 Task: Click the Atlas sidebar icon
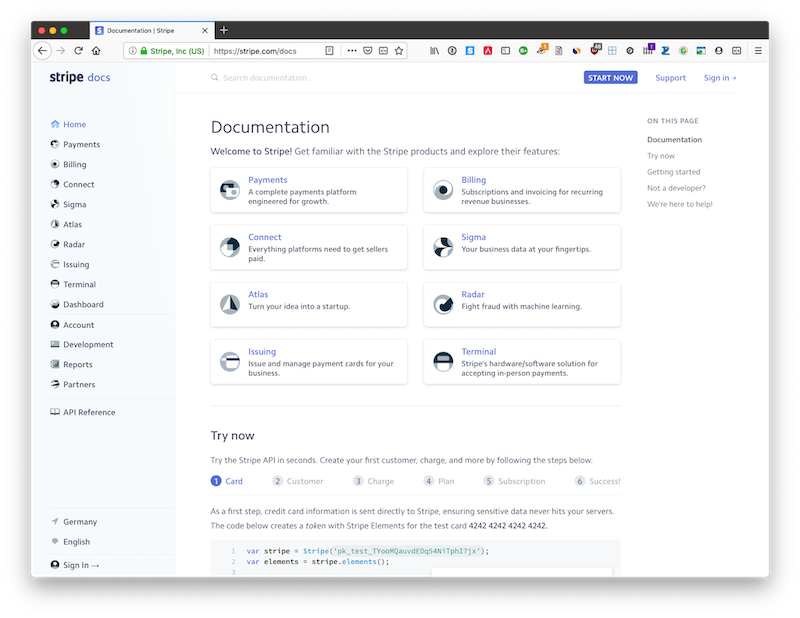click(55, 224)
